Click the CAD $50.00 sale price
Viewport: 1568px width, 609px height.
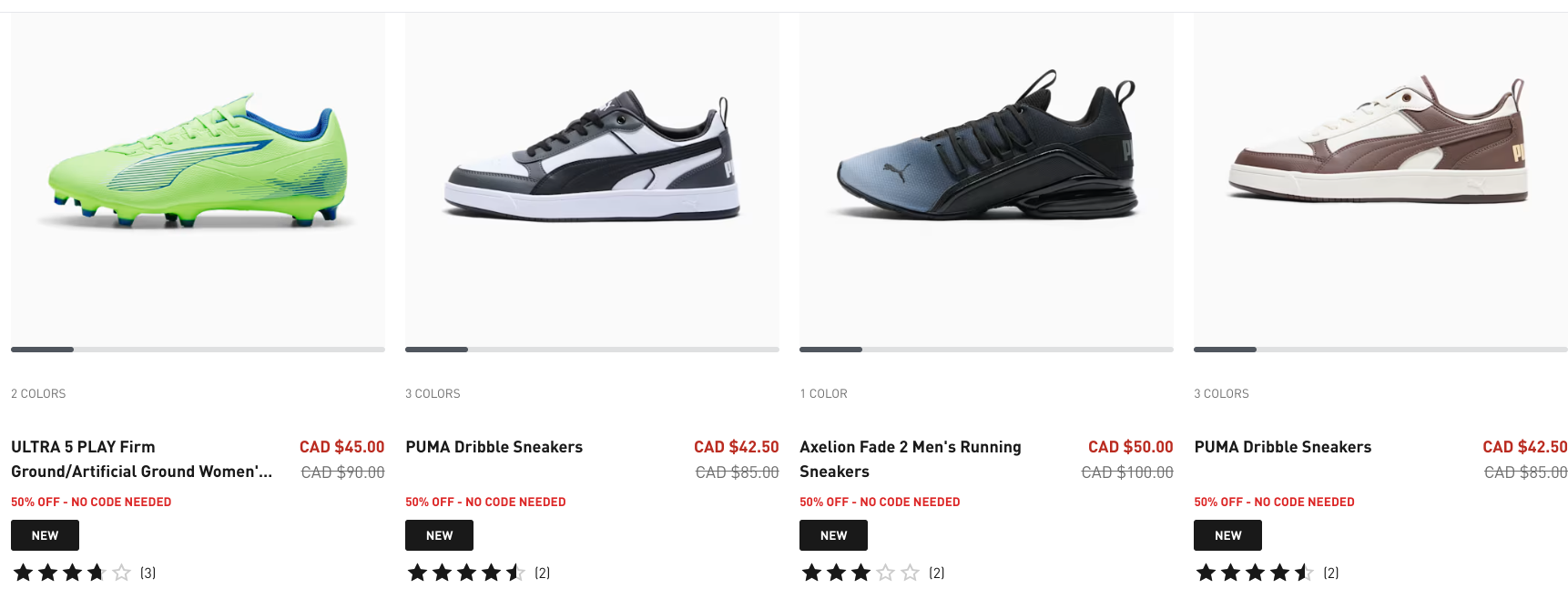point(1131,447)
